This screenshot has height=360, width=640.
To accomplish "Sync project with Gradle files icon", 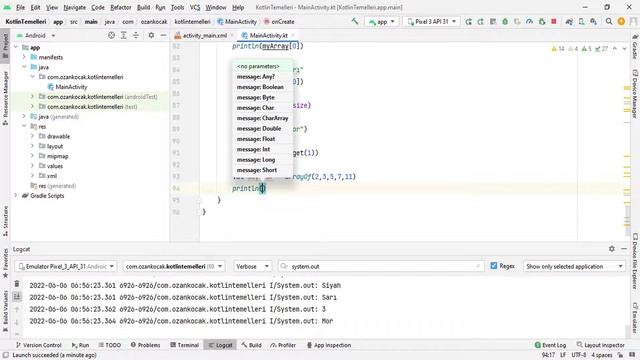I will coord(569,22).
